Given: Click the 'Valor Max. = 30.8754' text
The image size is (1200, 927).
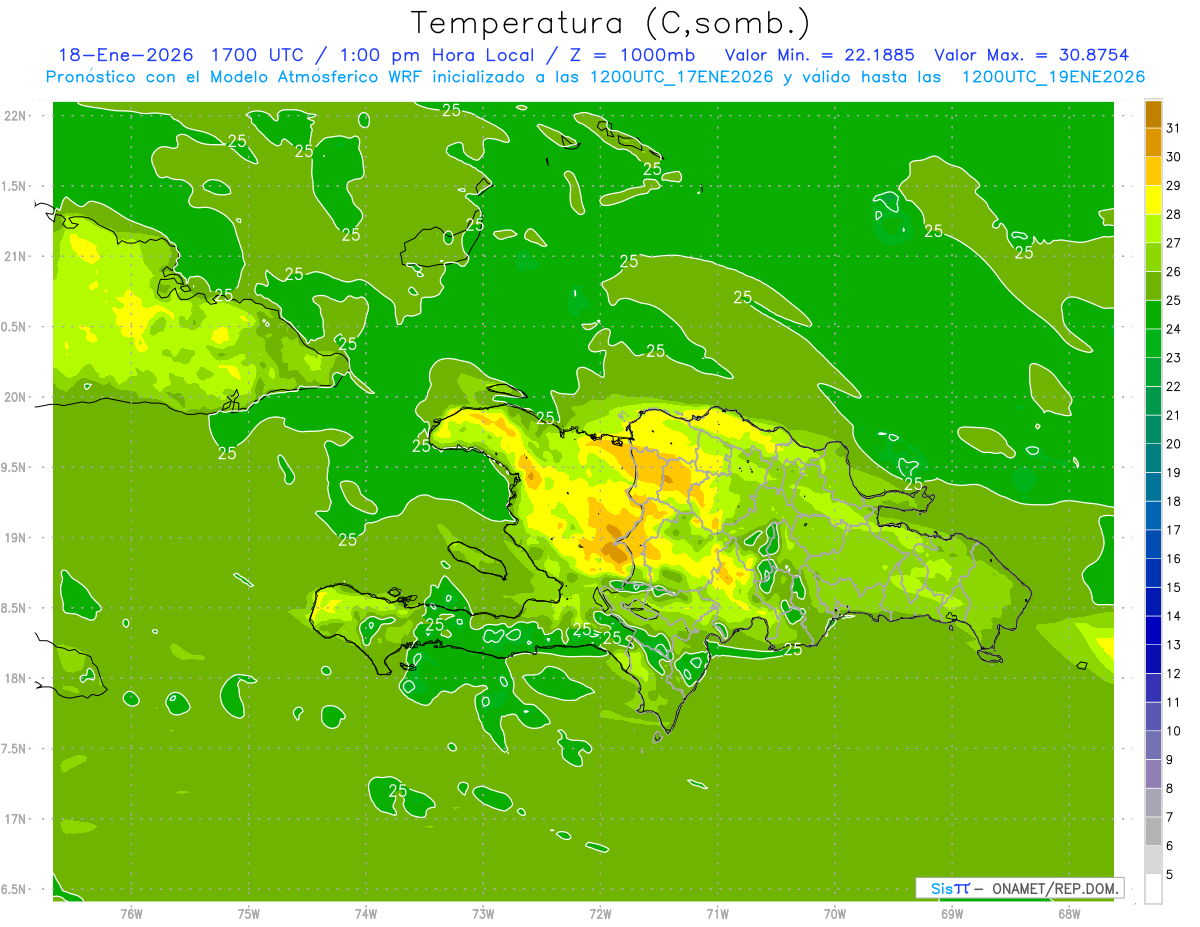Looking at the screenshot, I should 1031,55.
